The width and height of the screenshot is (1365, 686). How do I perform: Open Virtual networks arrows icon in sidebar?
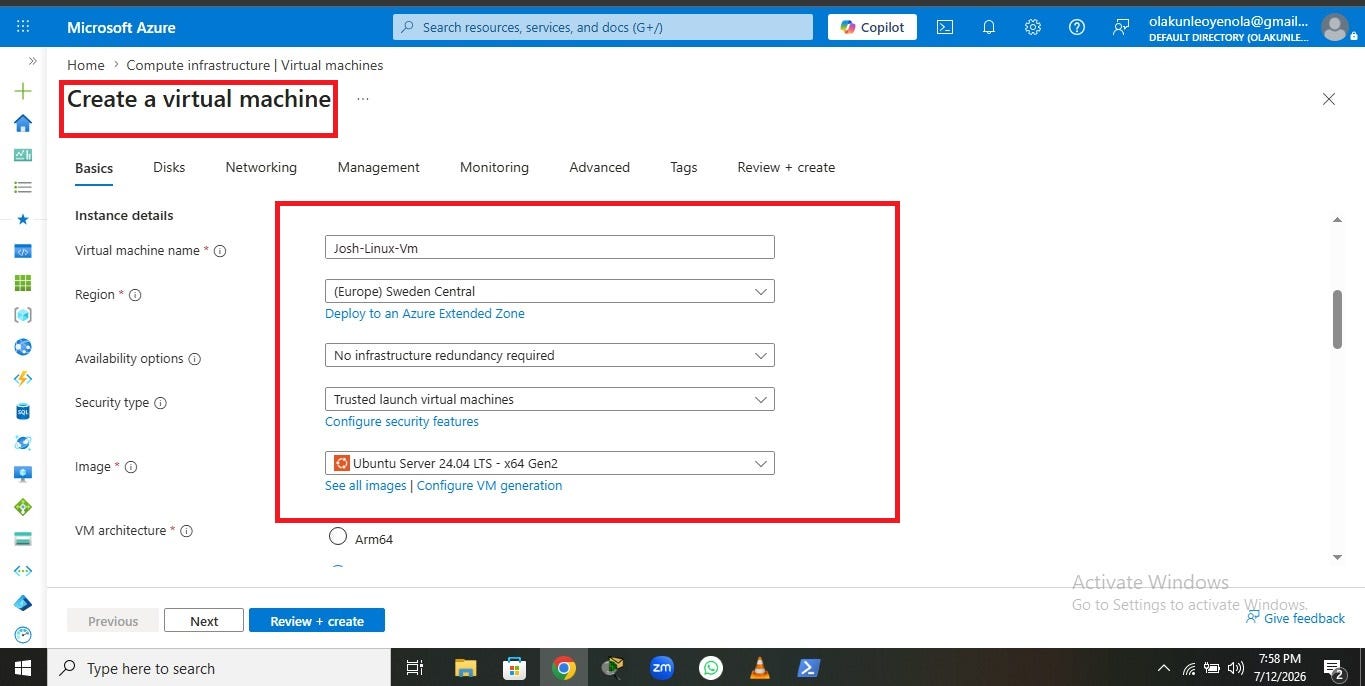[23, 571]
